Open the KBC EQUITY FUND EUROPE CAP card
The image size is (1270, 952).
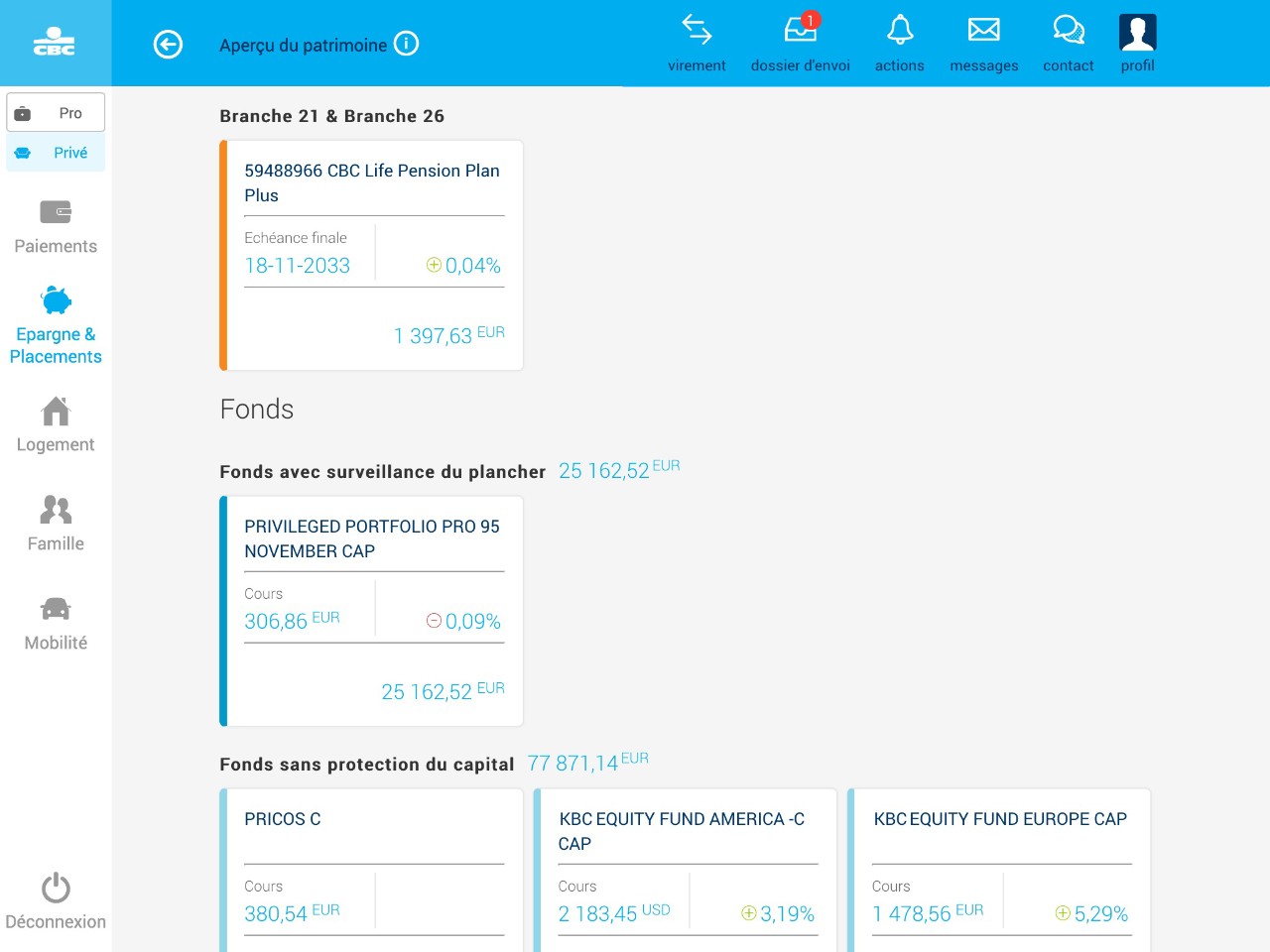pos(999,871)
